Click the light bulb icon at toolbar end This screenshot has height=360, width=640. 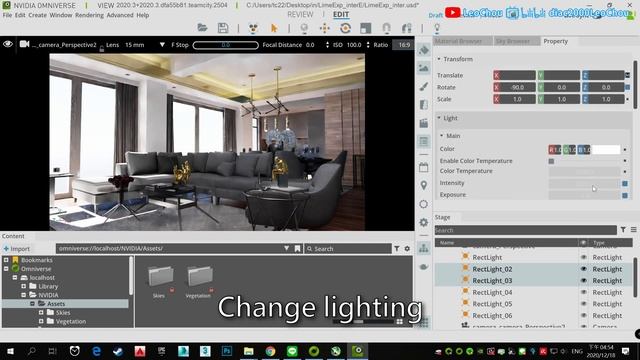tap(437, 28)
